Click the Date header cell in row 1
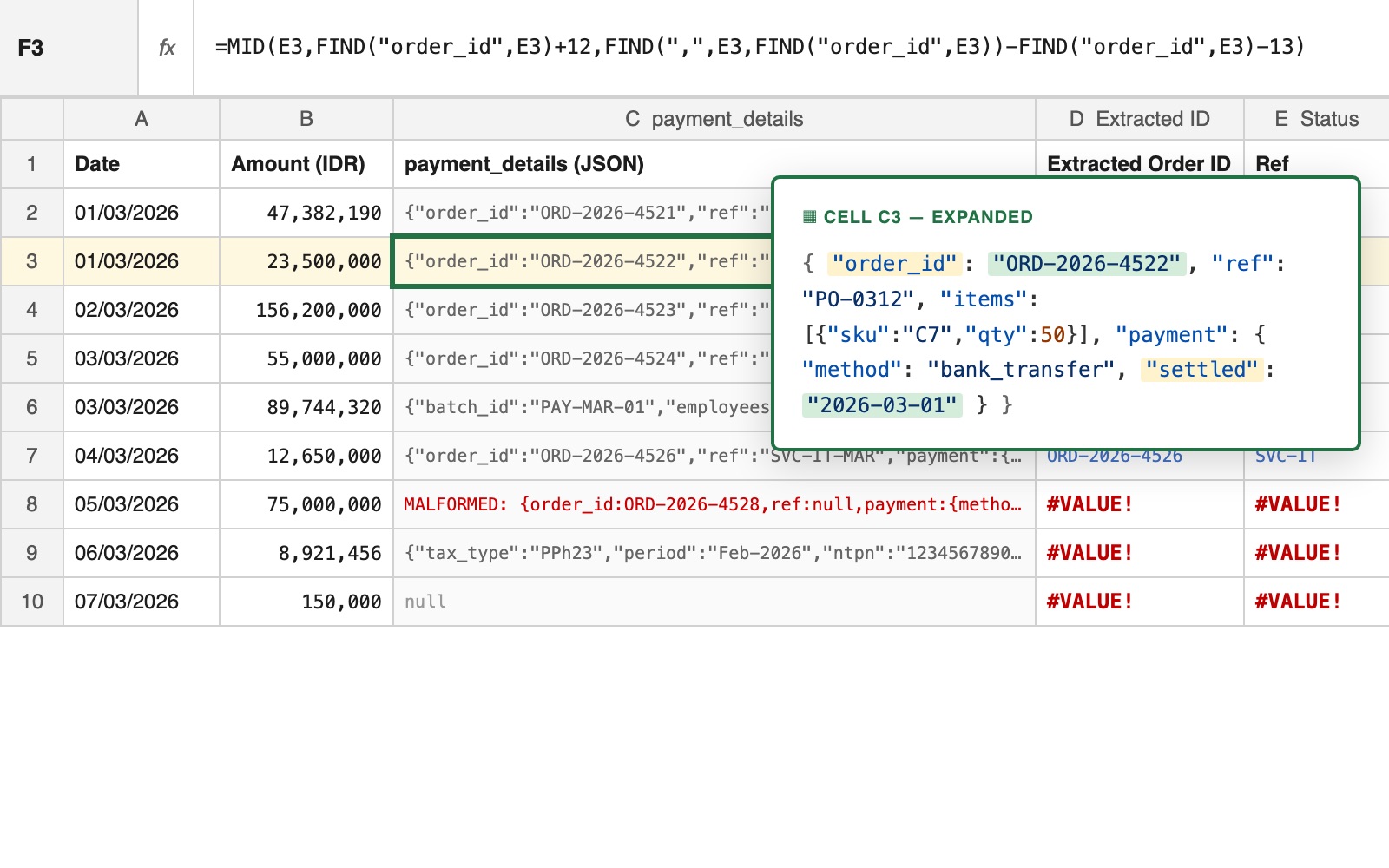Viewport: 1389px width, 868px height. [95, 164]
